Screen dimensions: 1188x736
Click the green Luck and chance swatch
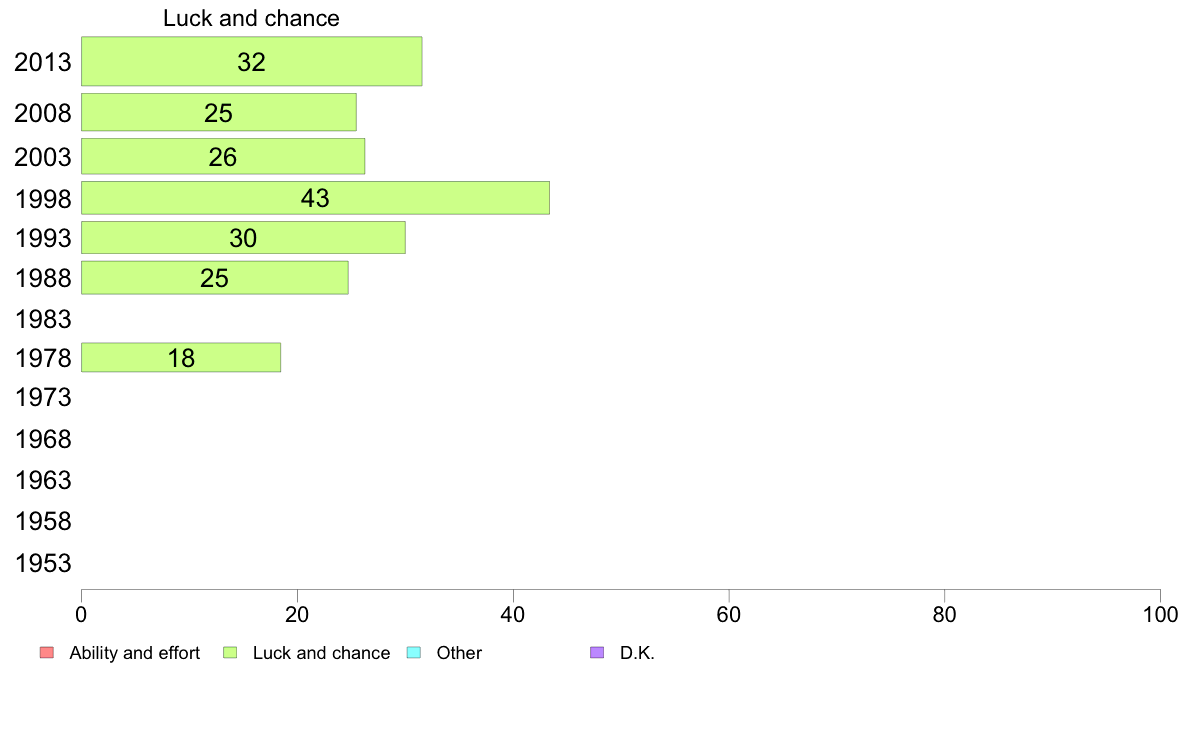(x=230, y=653)
